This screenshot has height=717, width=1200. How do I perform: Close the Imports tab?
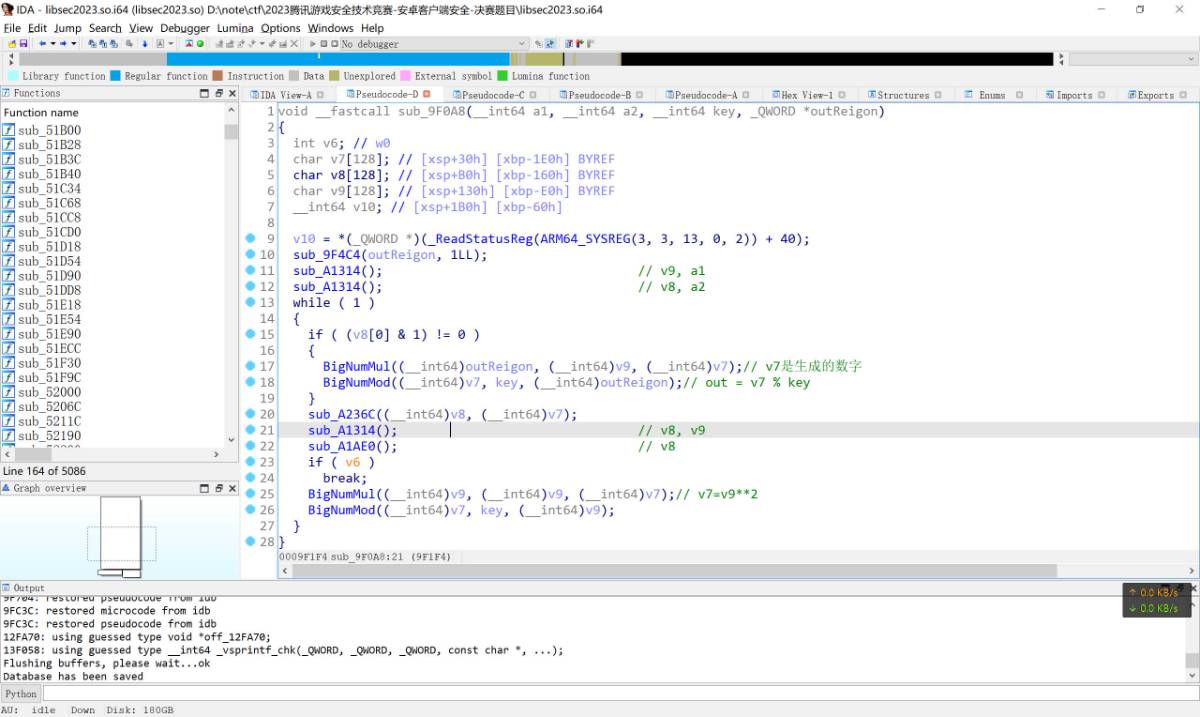click(1101, 95)
